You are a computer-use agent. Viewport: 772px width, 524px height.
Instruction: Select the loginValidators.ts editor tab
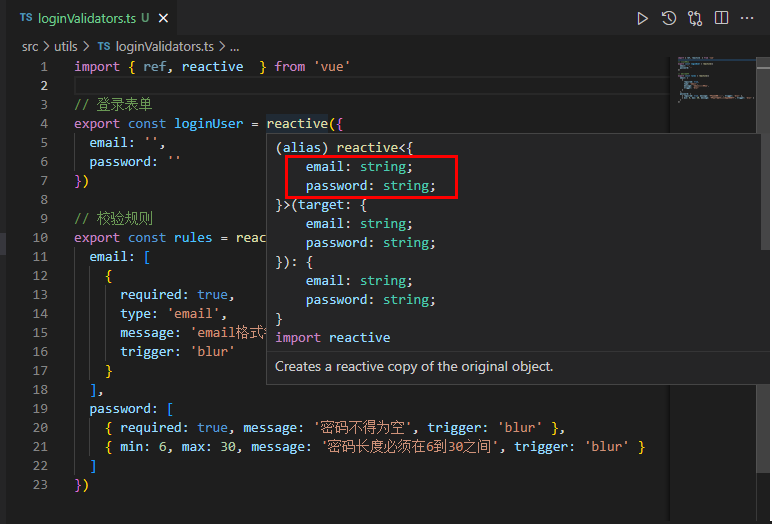pyautogui.click(x=91, y=18)
